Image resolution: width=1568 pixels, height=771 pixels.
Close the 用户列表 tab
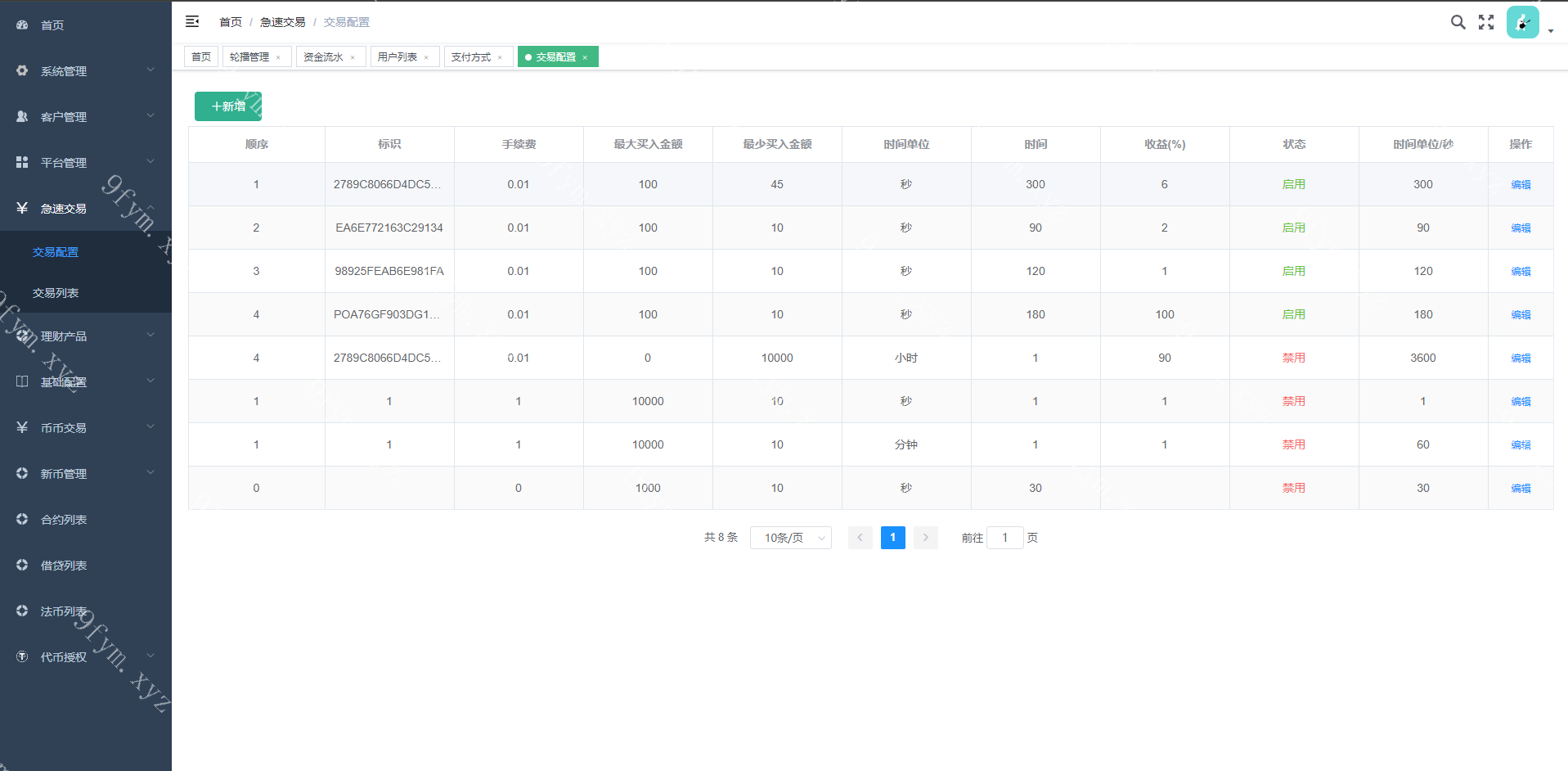[x=426, y=57]
